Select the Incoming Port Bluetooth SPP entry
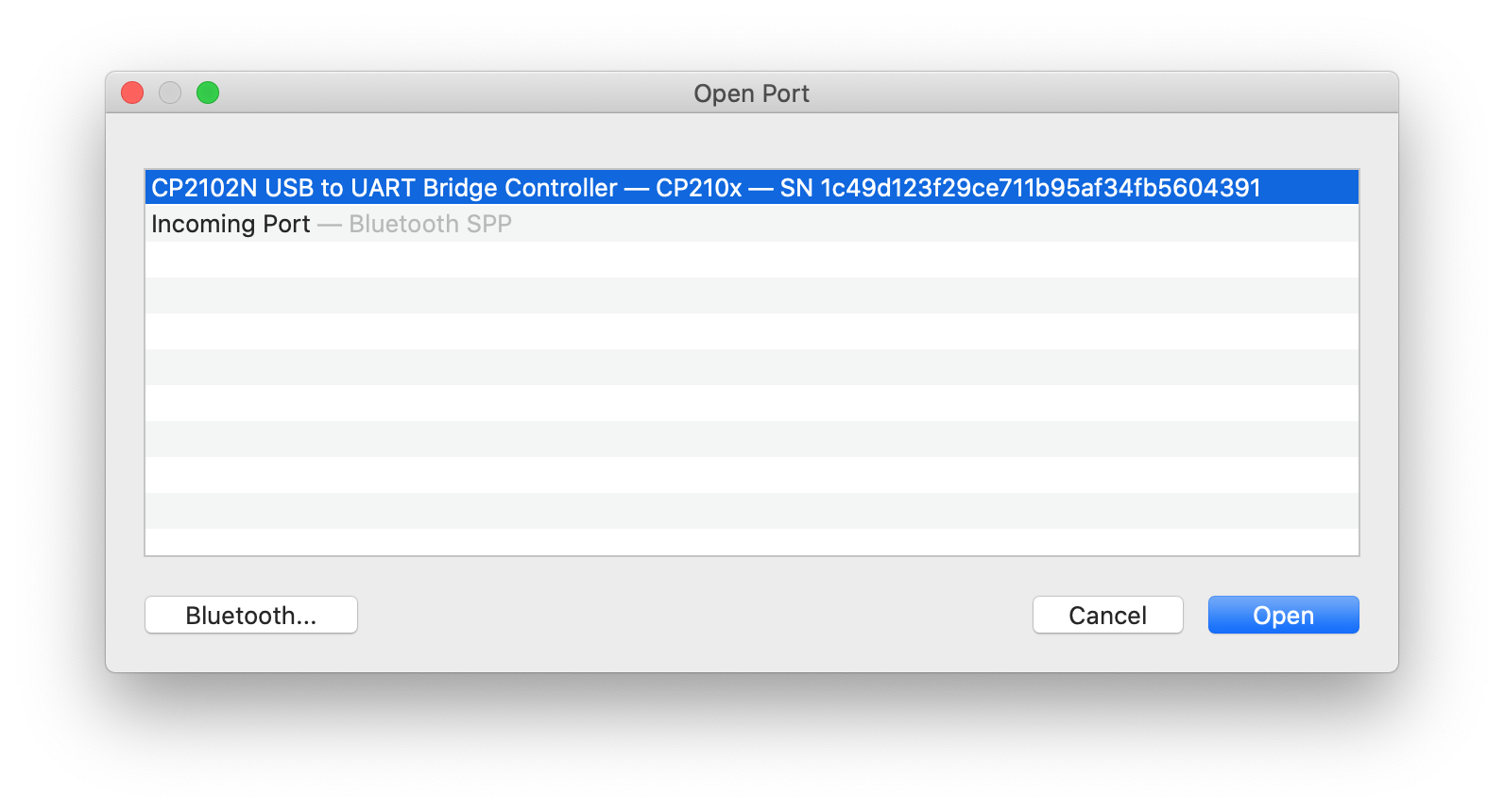 331,224
